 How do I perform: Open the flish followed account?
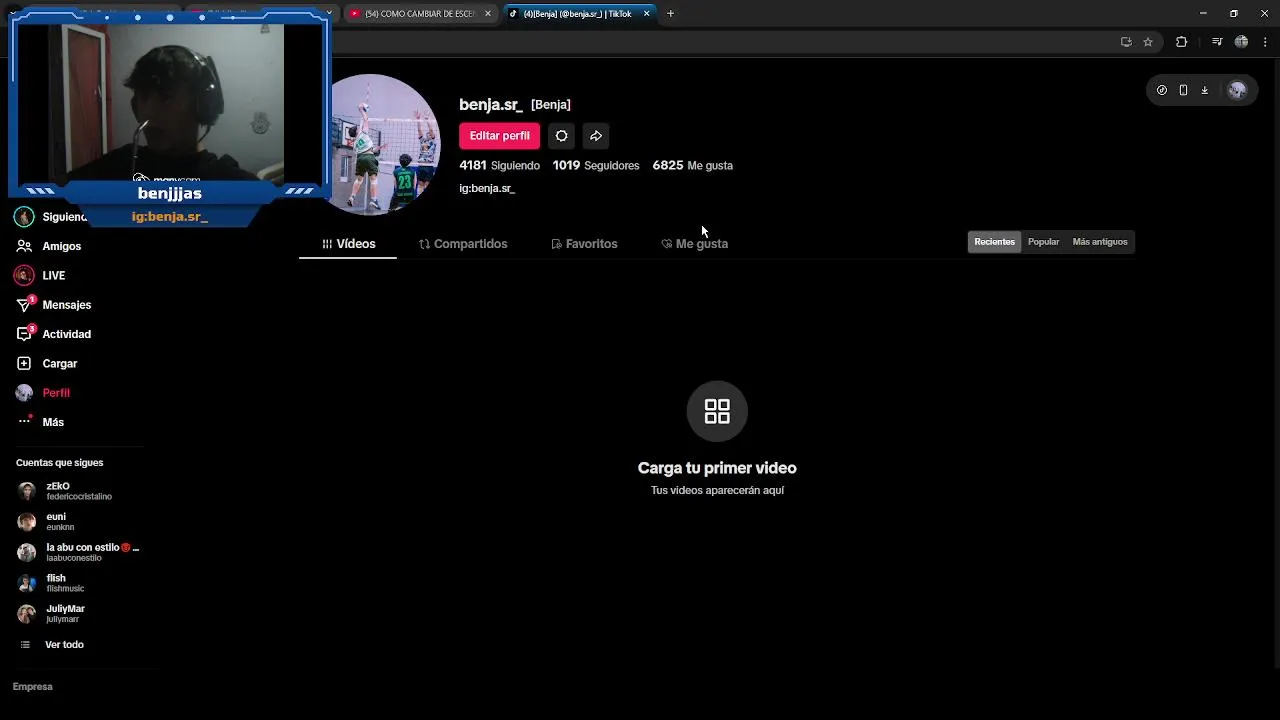pyautogui.click(x=78, y=583)
